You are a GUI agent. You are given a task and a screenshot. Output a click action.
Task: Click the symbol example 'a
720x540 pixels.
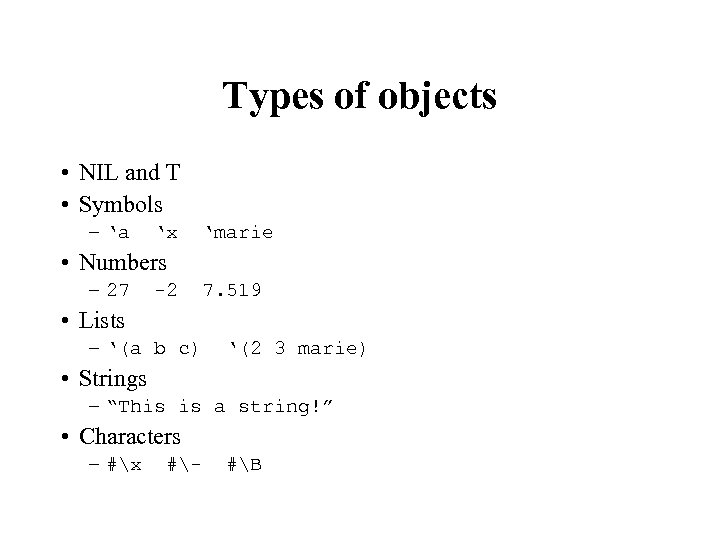[120, 233]
